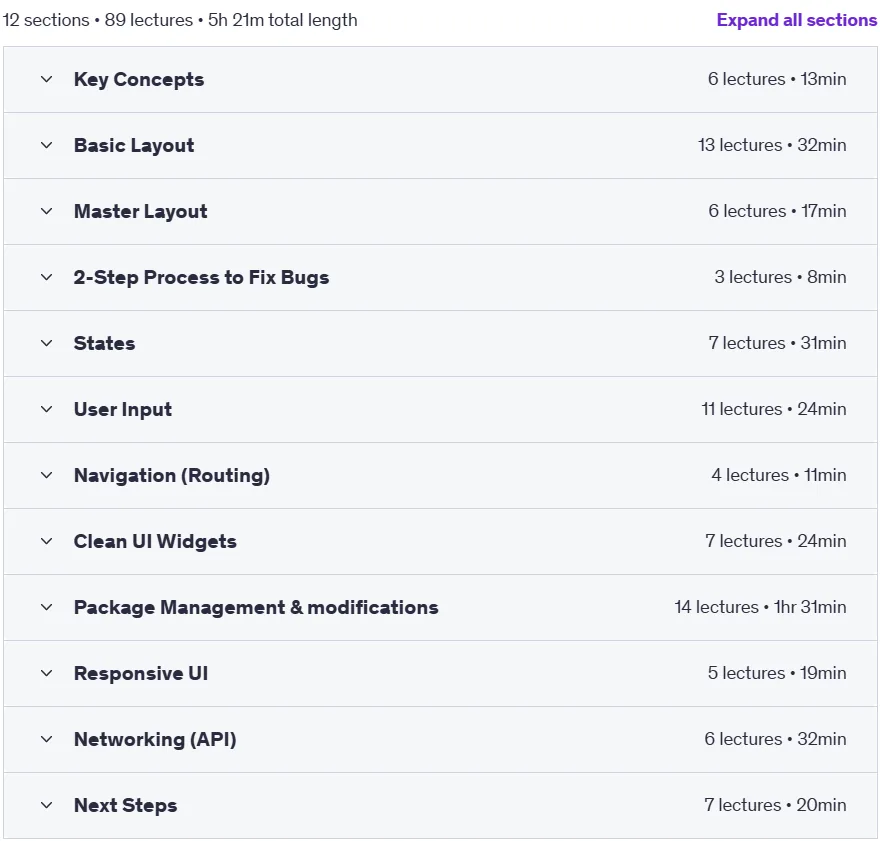The width and height of the screenshot is (880, 841).
Task: Expand the Key Concepts section chevron
Action: click(47, 80)
